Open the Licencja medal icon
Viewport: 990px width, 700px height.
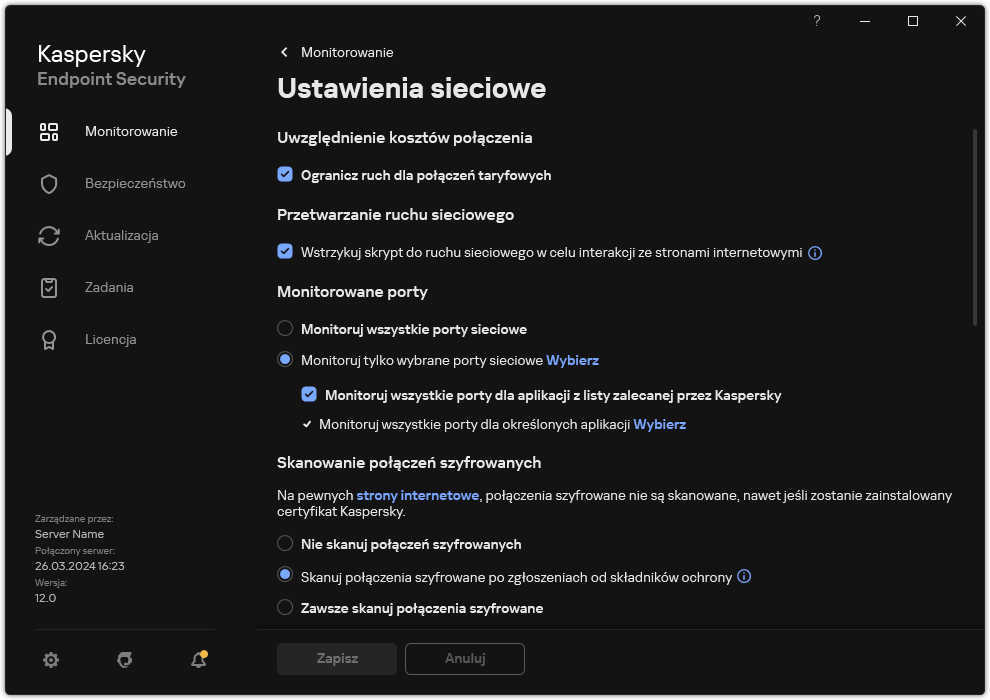pyautogui.click(x=49, y=339)
